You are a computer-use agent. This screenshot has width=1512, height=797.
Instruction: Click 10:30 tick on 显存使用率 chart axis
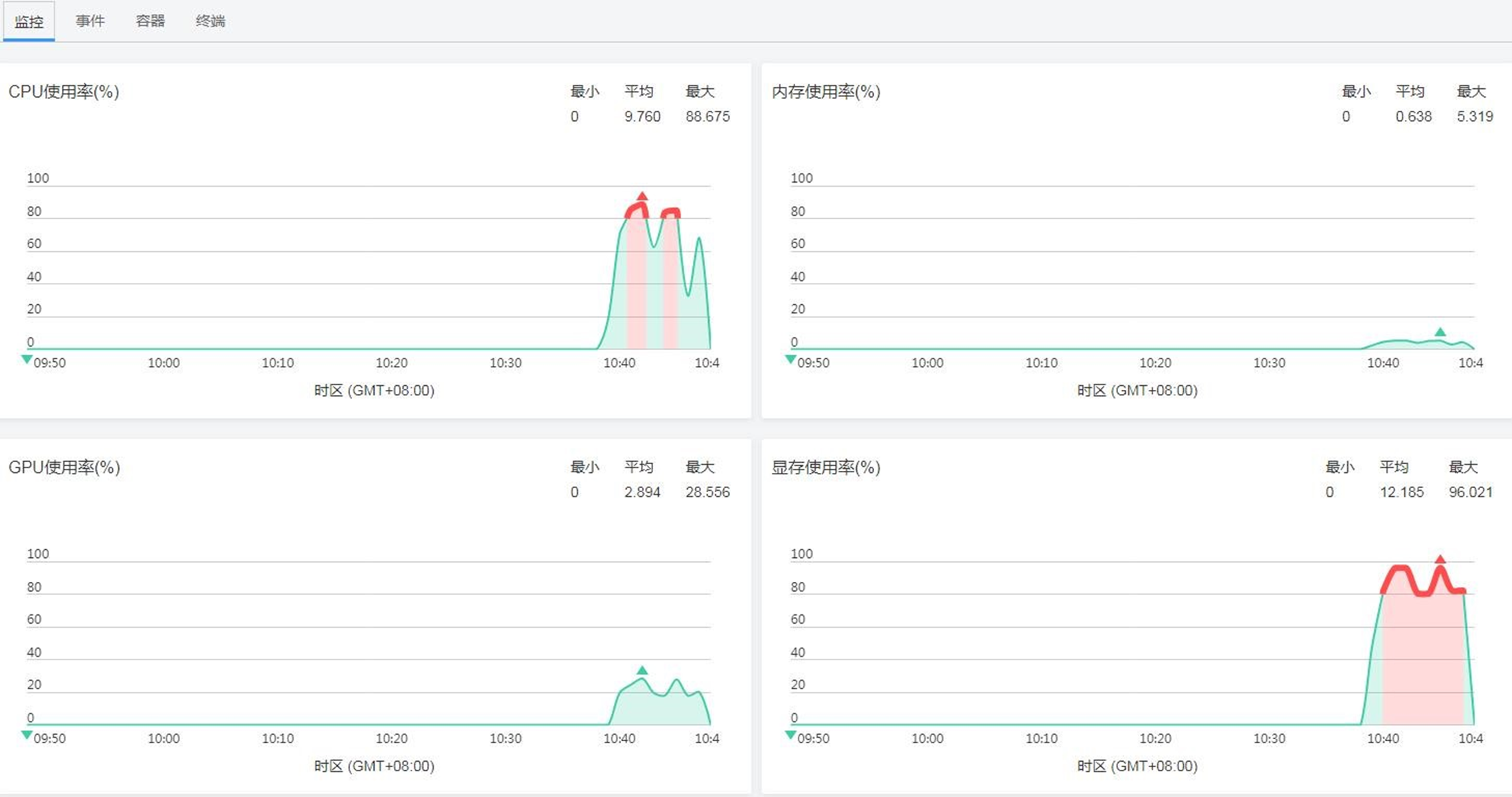coord(1269,739)
